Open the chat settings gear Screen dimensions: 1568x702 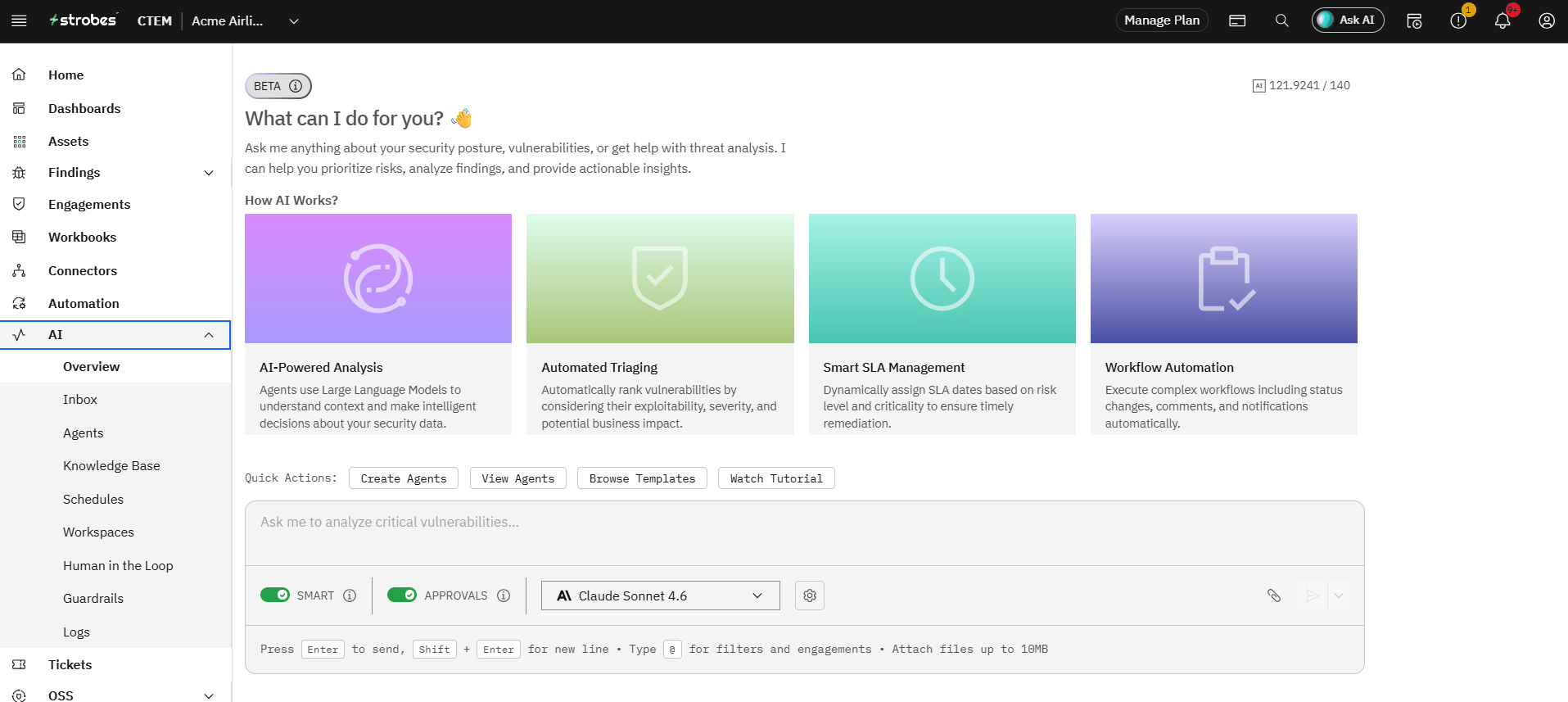coord(810,596)
